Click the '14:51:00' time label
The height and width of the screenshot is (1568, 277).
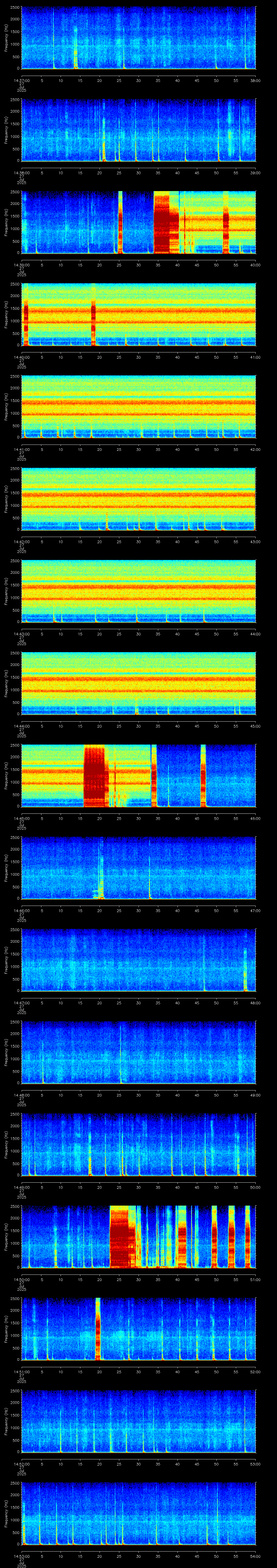tap(21, 1371)
